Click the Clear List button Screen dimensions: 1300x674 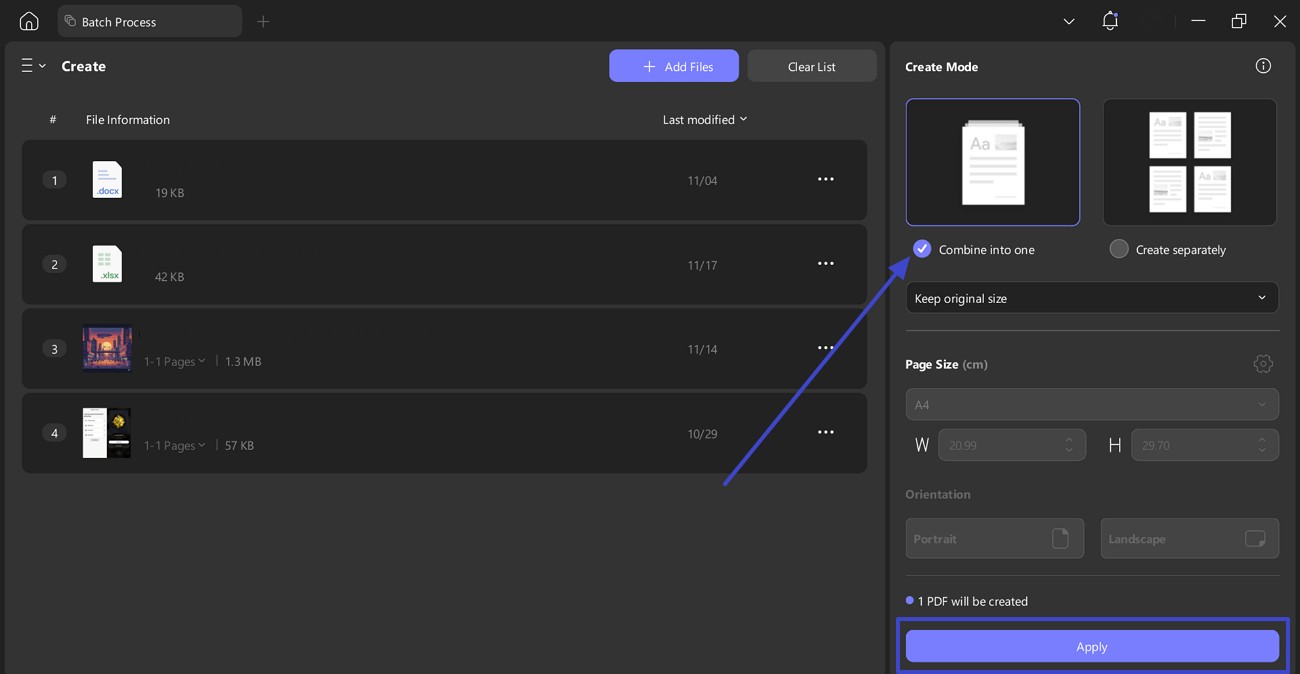click(812, 66)
